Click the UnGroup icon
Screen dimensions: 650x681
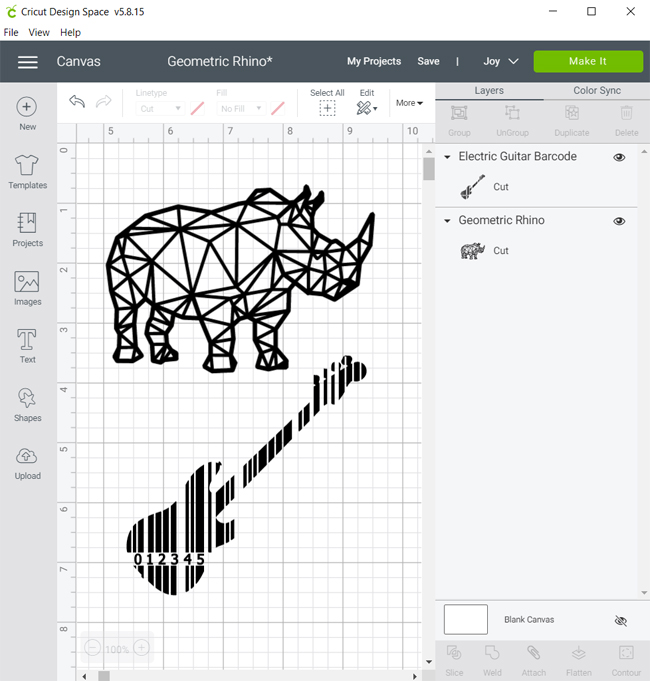point(512,113)
